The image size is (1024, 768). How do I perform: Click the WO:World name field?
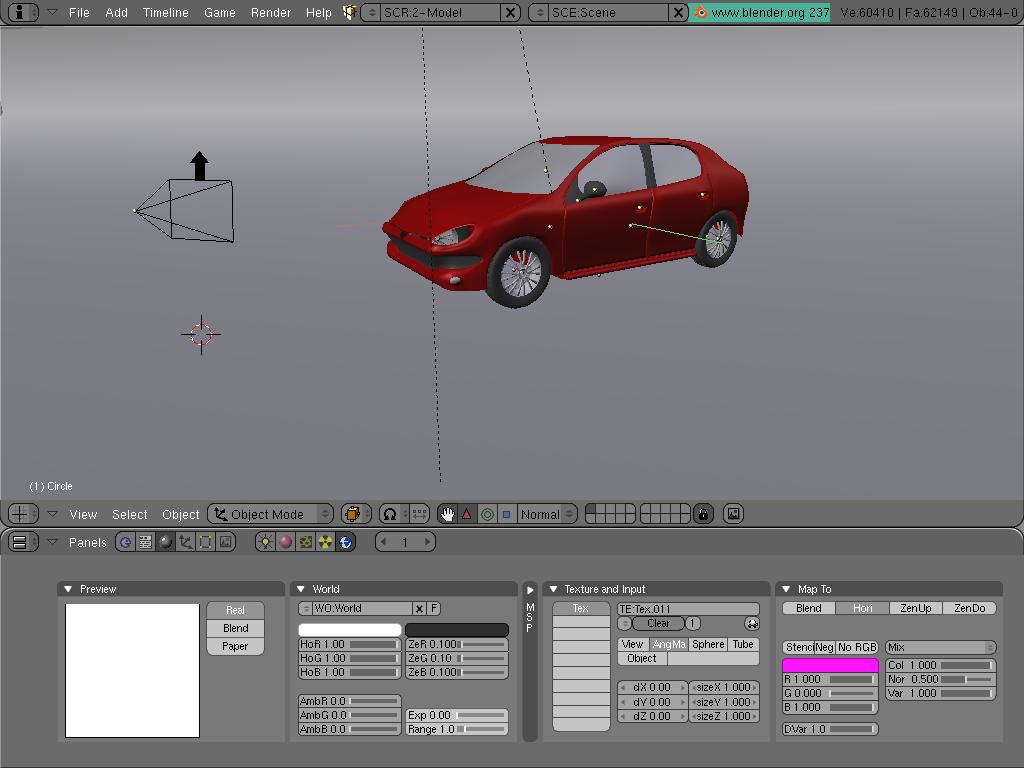click(x=361, y=608)
